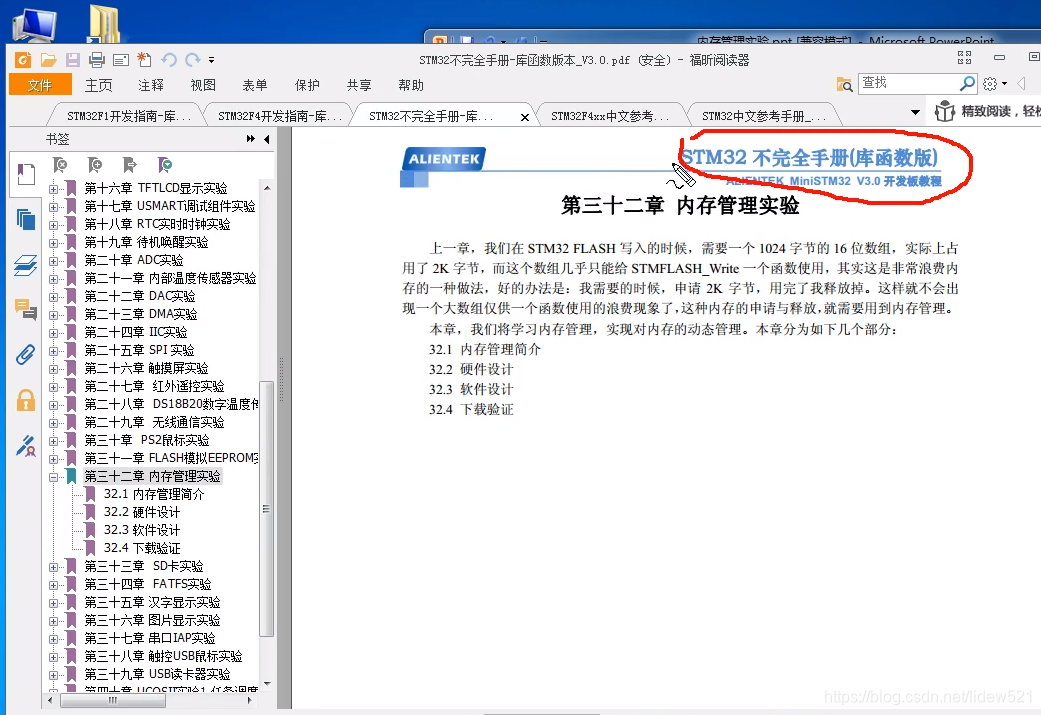Save the document with the disk icon
This screenshot has height=715, width=1041.
click(72, 60)
